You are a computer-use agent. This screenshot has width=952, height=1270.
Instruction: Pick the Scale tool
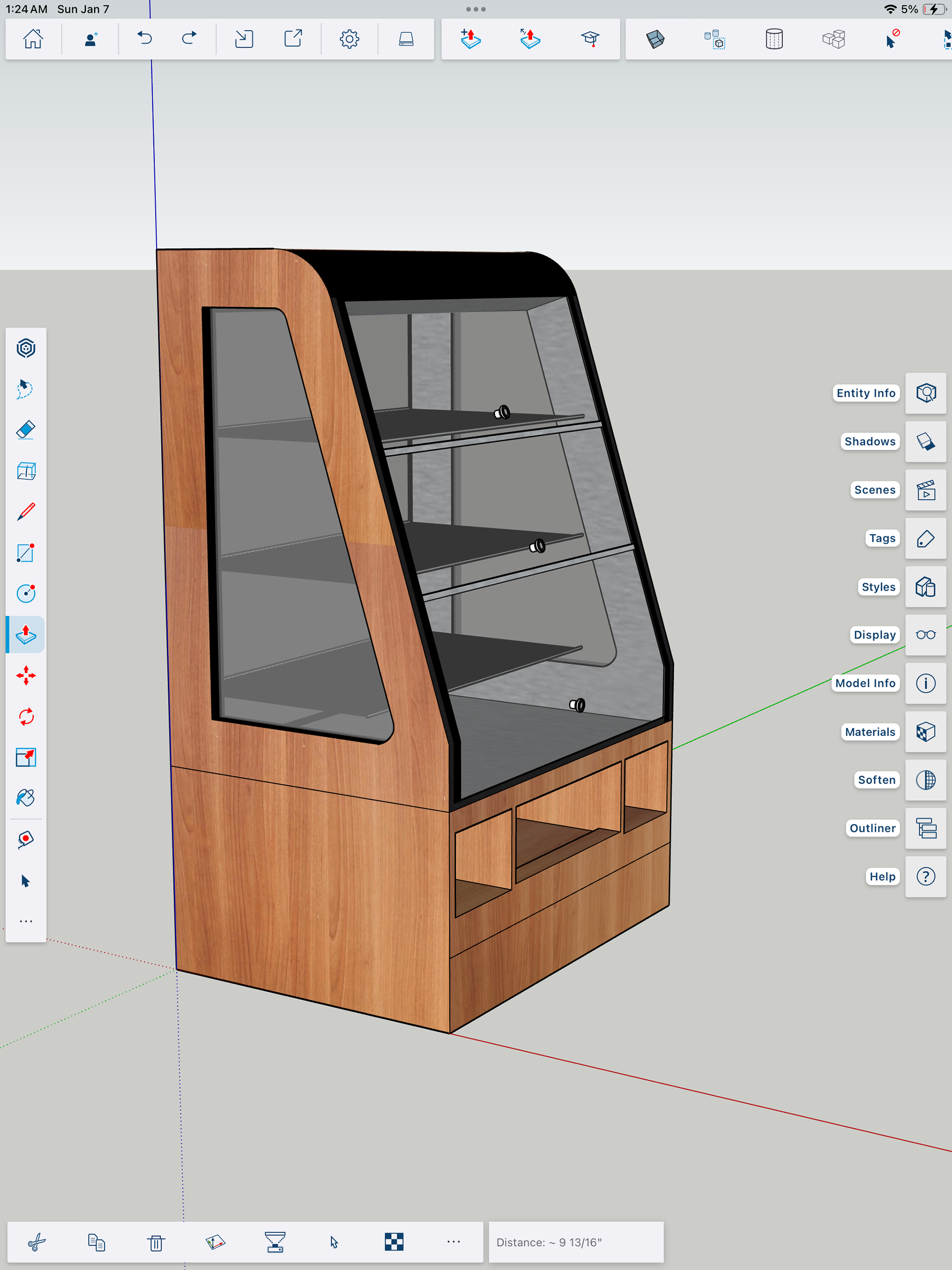tap(26, 757)
